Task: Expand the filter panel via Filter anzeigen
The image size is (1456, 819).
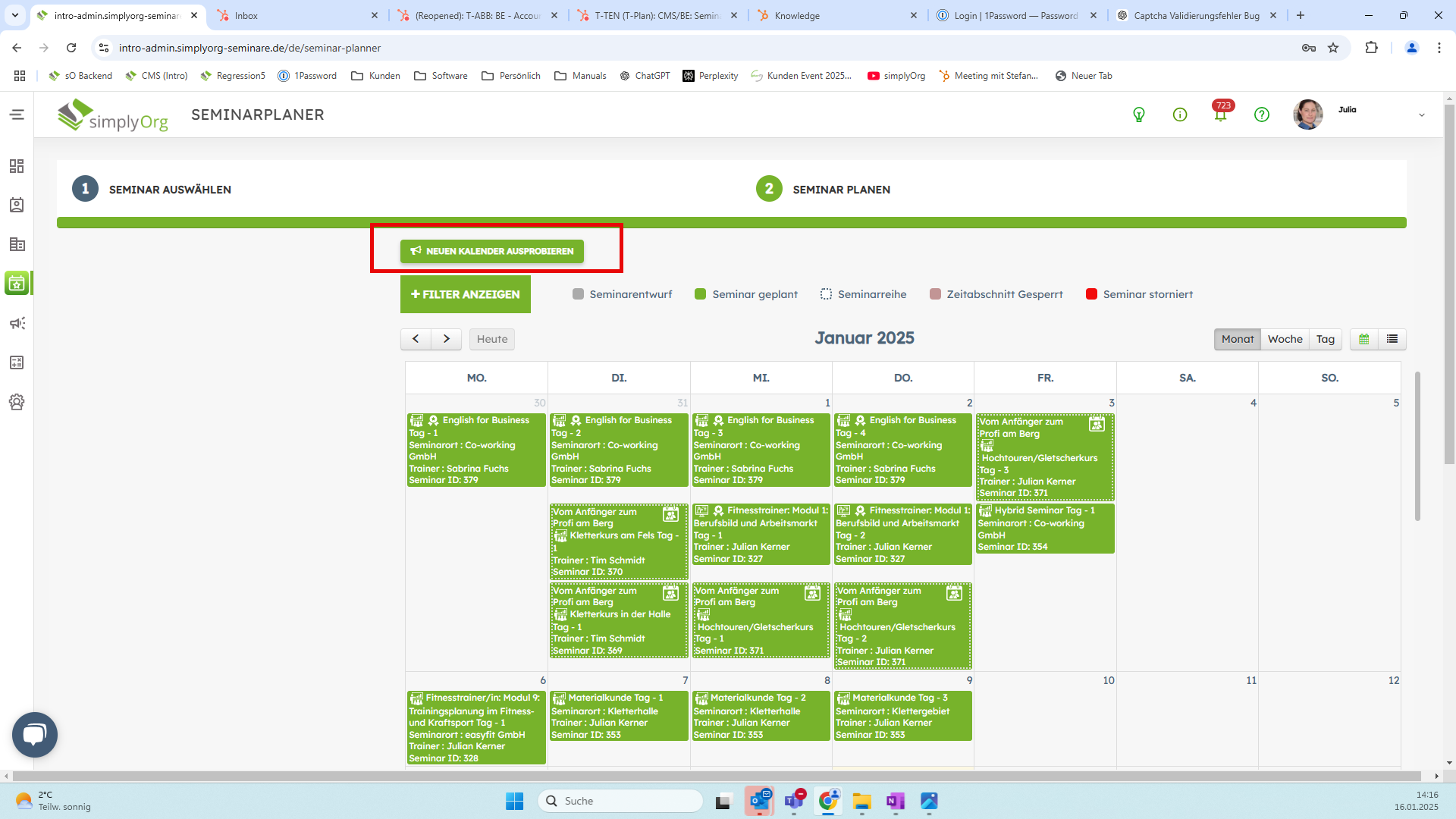Action: point(465,294)
